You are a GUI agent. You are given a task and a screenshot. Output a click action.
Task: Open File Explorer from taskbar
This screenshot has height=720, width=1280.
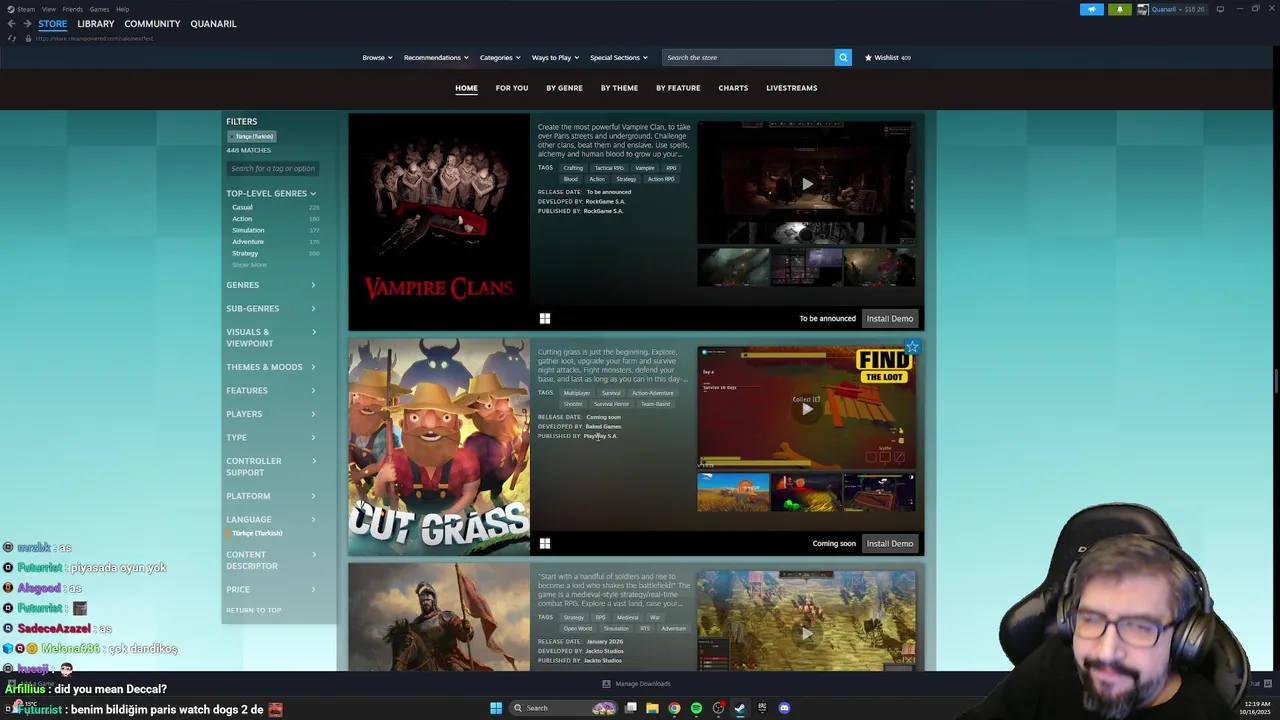(x=652, y=708)
